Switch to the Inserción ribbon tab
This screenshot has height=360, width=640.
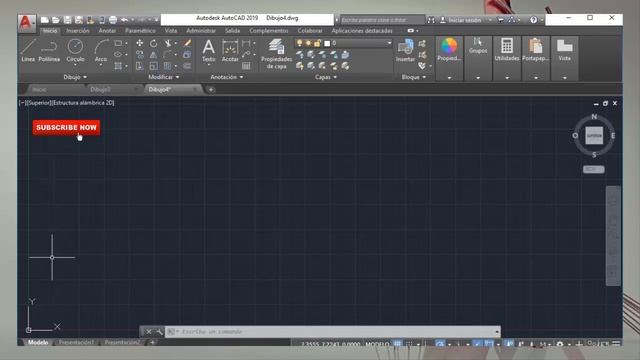tap(78, 31)
